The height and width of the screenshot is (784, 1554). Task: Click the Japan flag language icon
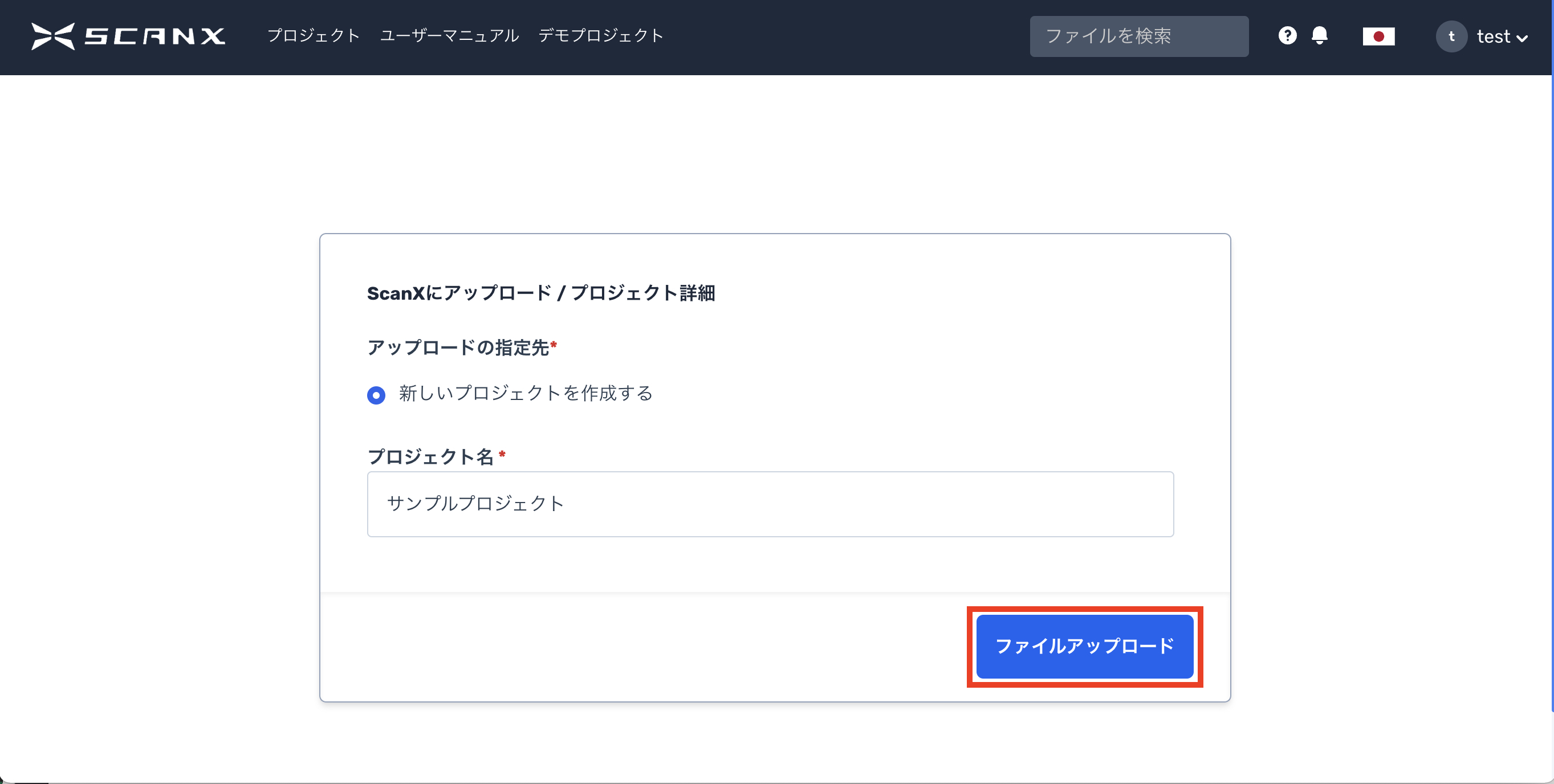(x=1378, y=36)
